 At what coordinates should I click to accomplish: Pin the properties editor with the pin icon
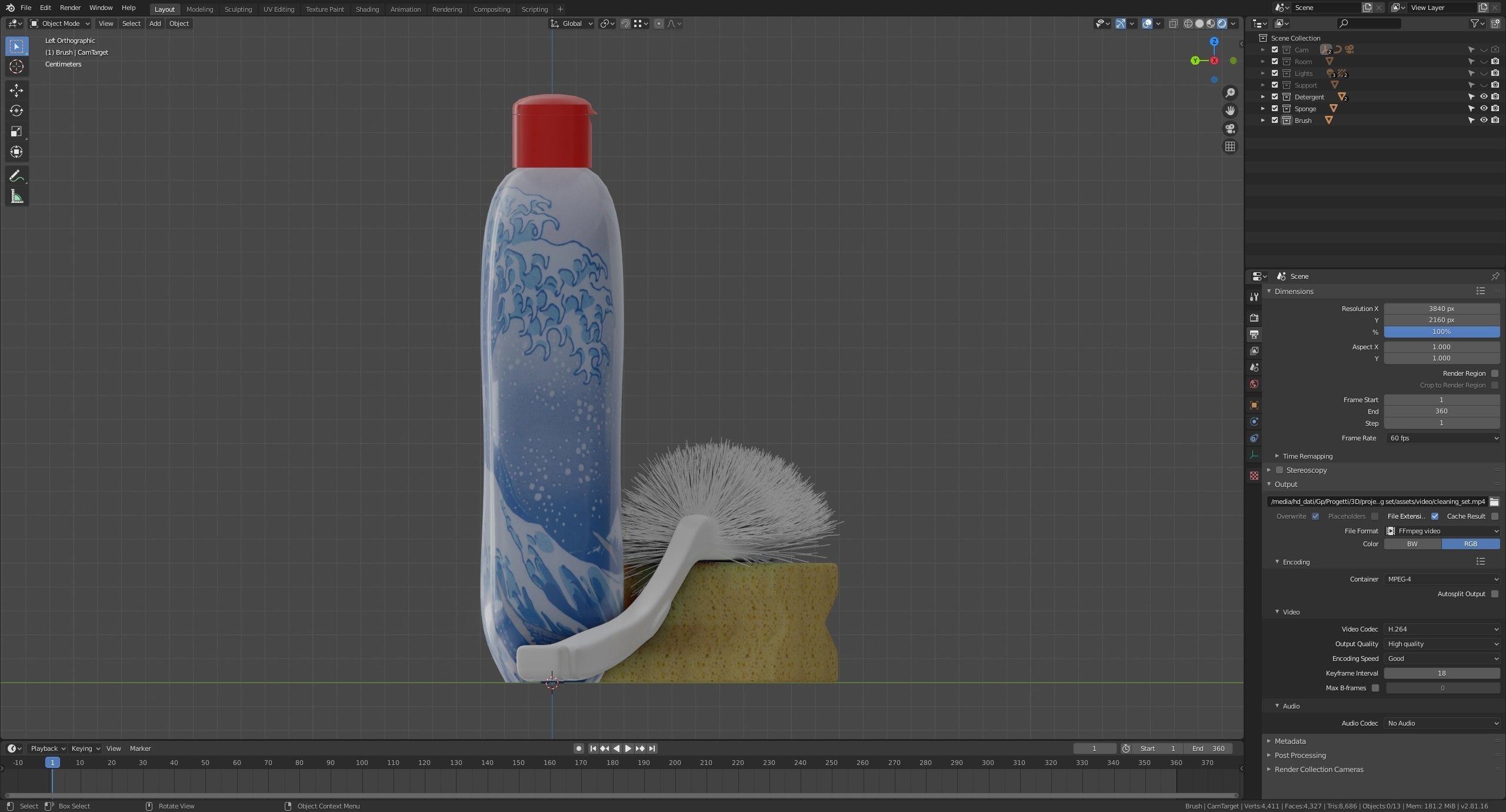click(1495, 276)
